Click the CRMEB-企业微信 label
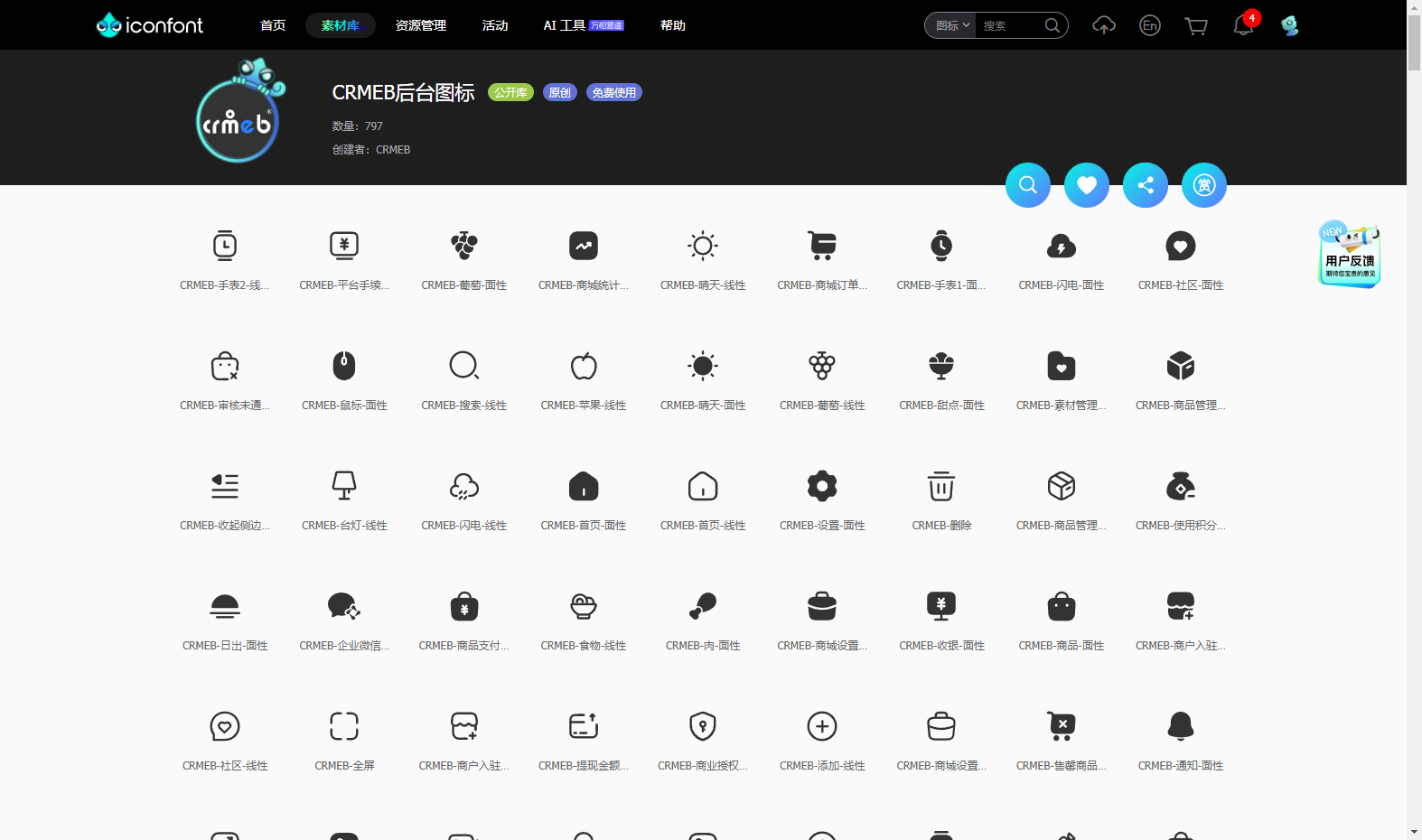This screenshot has width=1422, height=840. pyautogui.click(x=344, y=646)
